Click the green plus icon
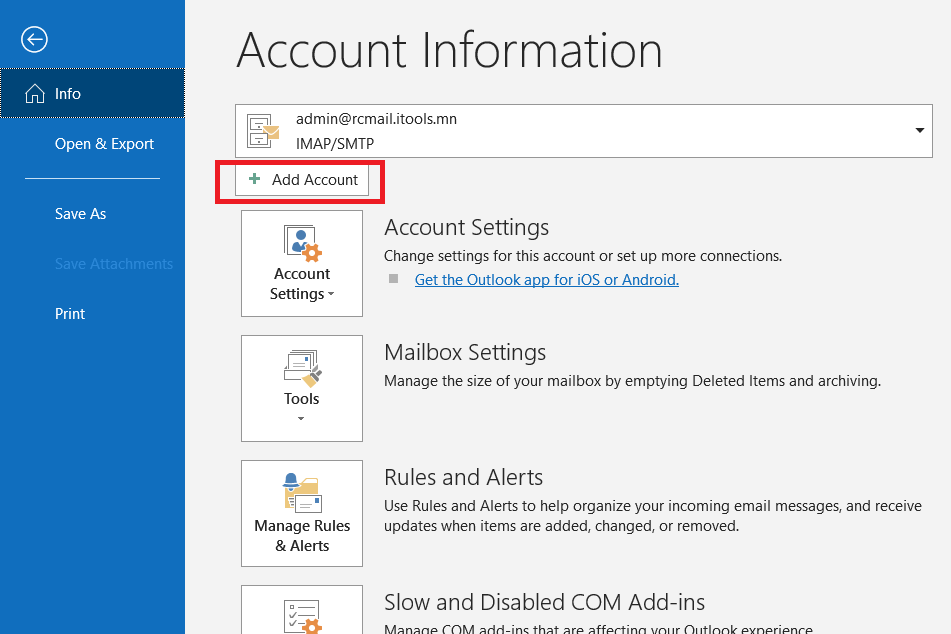Image resolution: width=951 pixels, height=634 pixels. click(255, 179)
